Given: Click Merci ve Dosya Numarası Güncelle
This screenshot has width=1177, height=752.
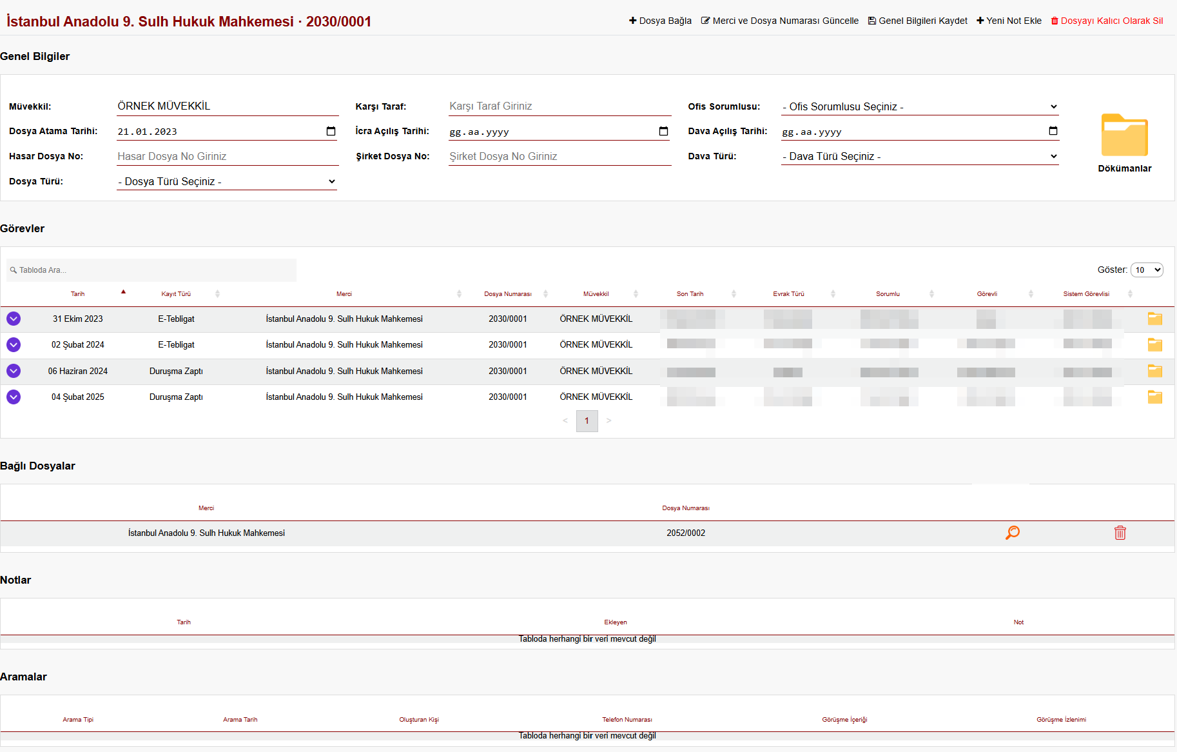Looking at the screenshot, I should (x=779, y=21).
